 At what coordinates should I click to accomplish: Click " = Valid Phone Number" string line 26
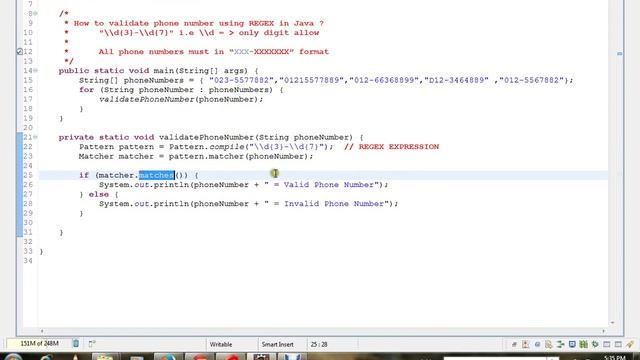[321, 184]
